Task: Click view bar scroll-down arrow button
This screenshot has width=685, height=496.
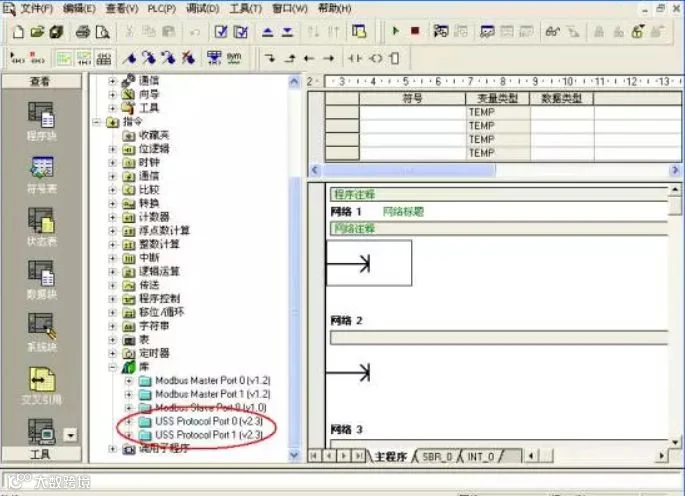Action: [71, 435]
